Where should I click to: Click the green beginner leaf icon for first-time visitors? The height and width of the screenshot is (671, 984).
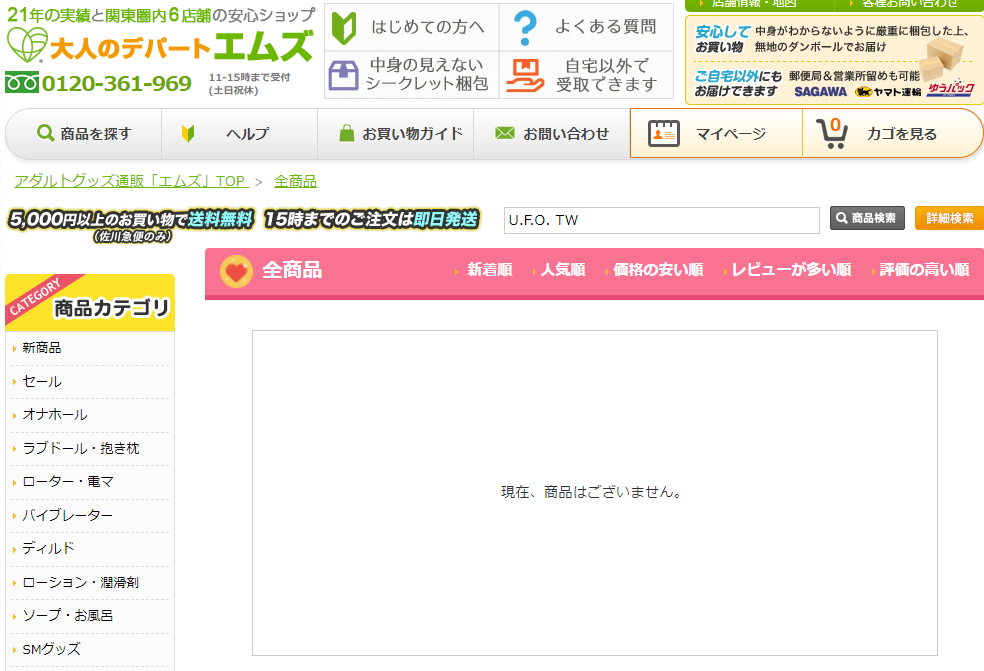[x=344, y=27]
